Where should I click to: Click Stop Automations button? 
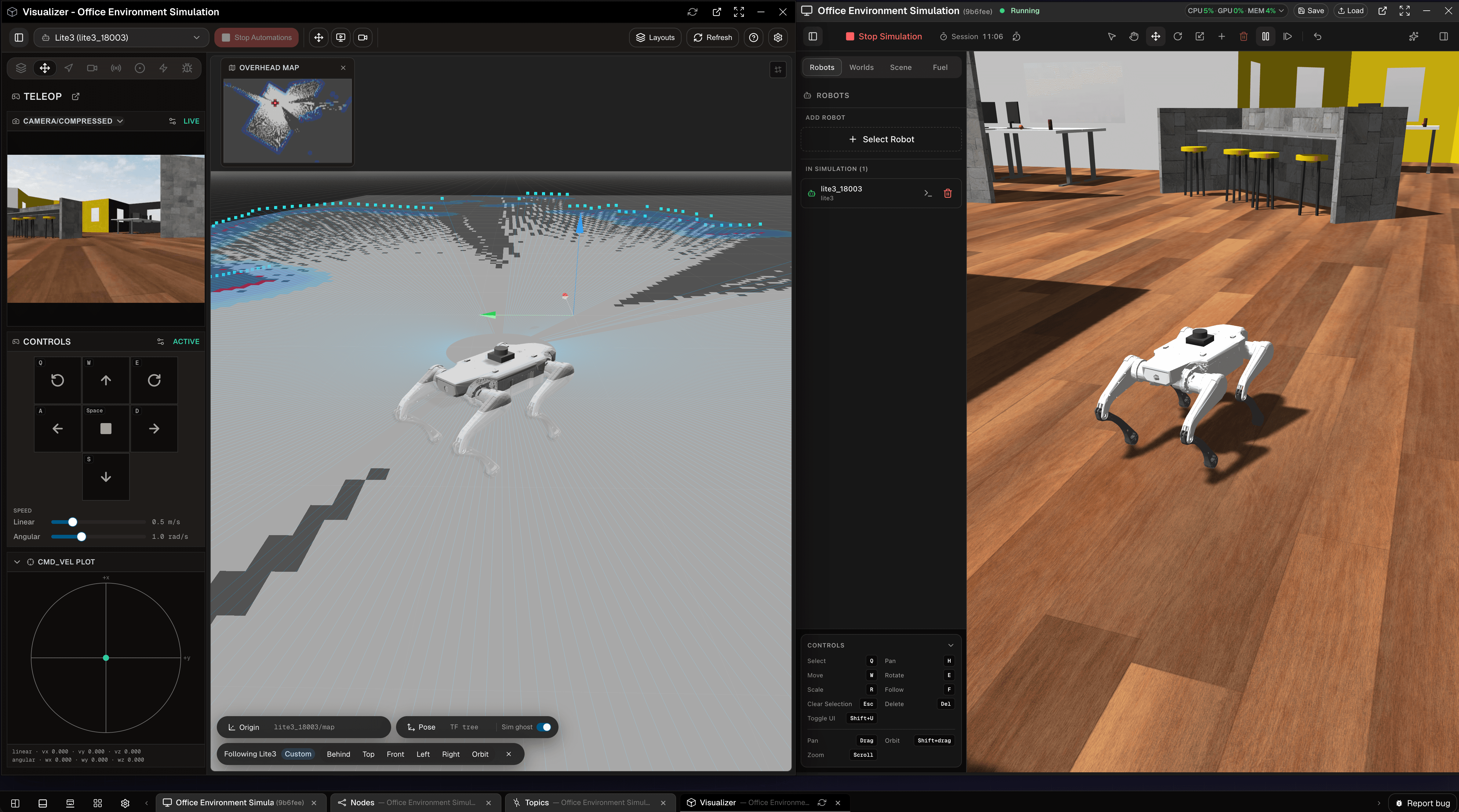click(x=257, y=37)
